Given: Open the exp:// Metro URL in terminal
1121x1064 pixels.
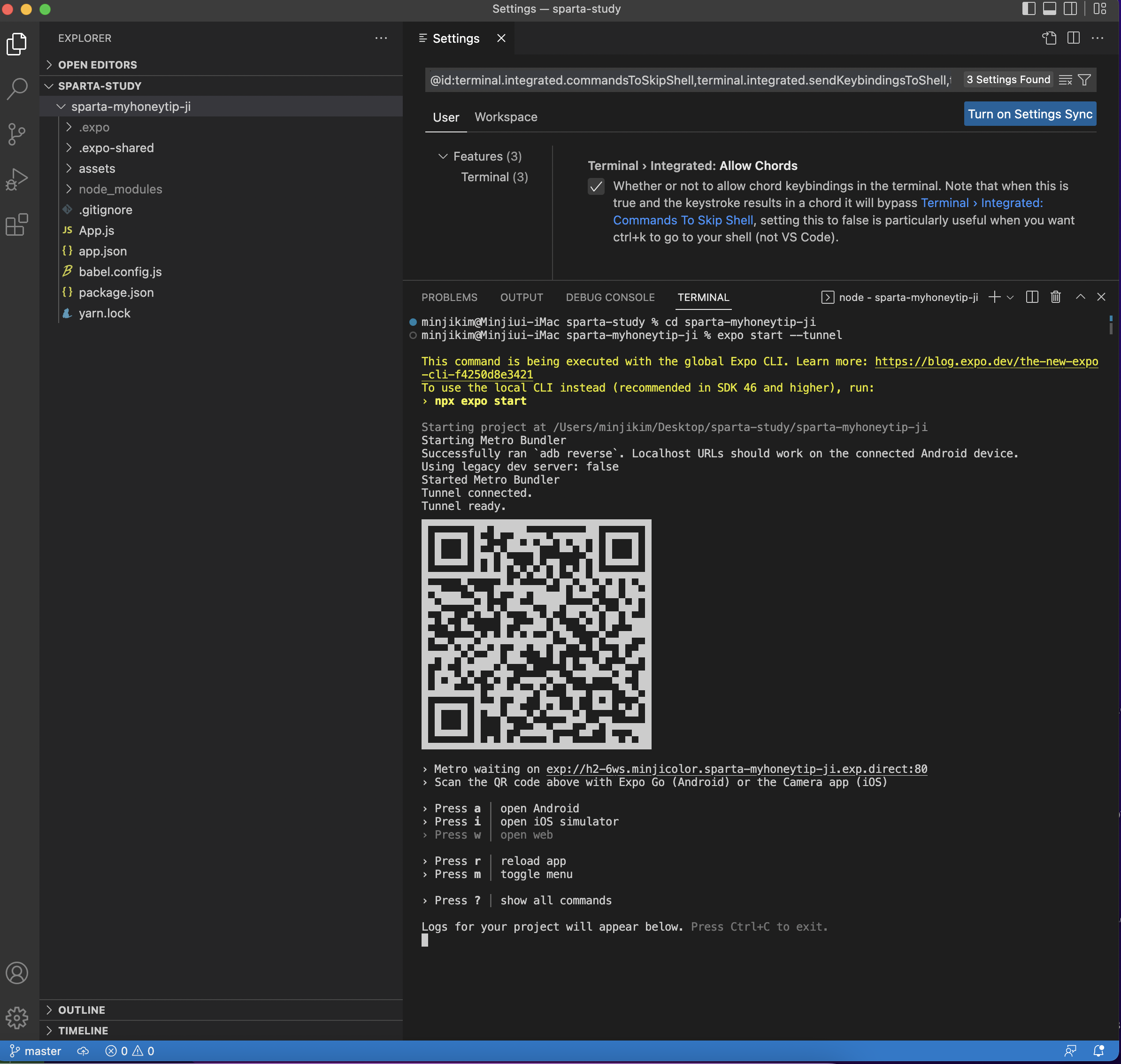Looking at the screenshot, I should (737, 769).
